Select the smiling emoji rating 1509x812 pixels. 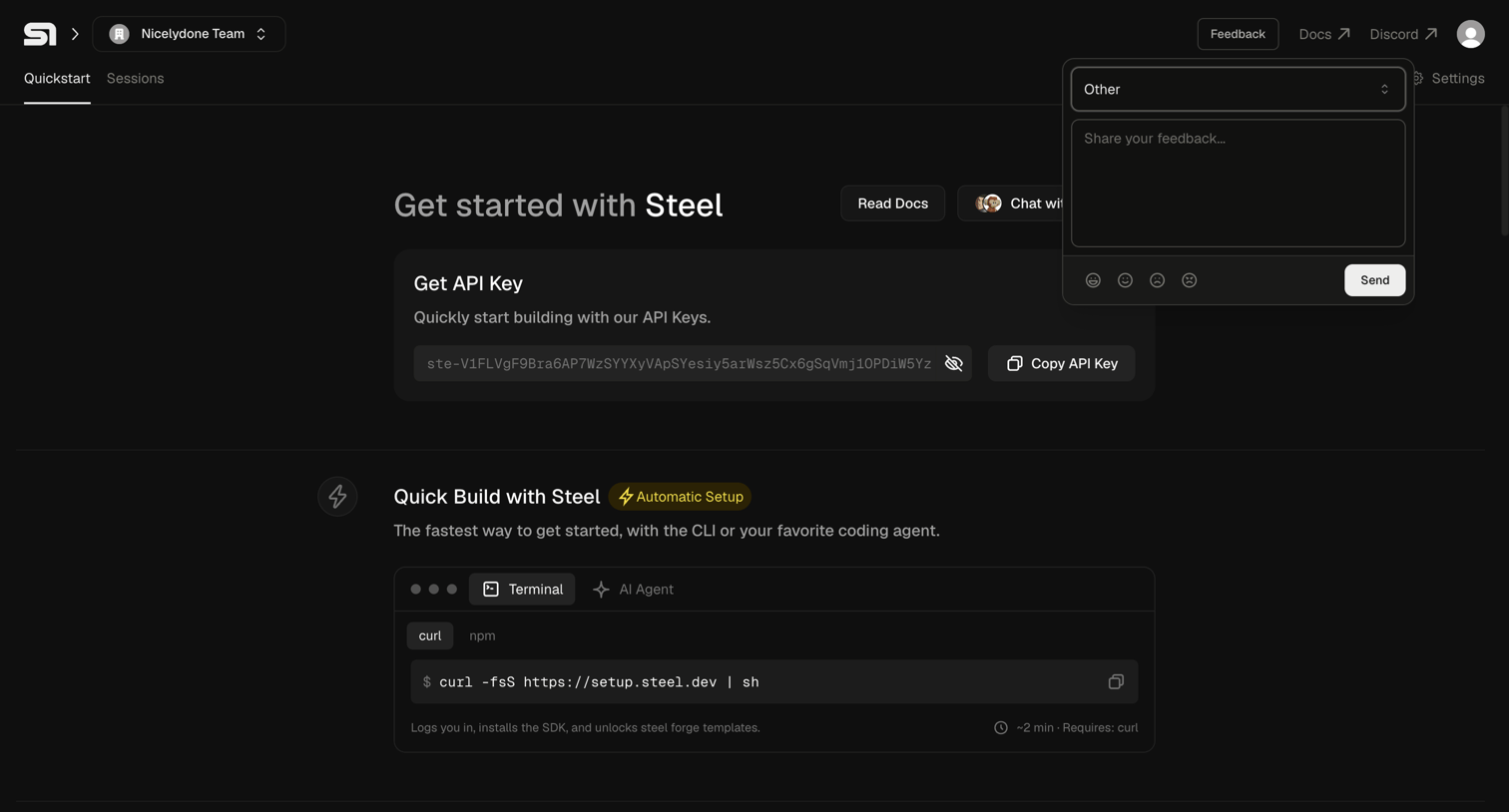1125,280
